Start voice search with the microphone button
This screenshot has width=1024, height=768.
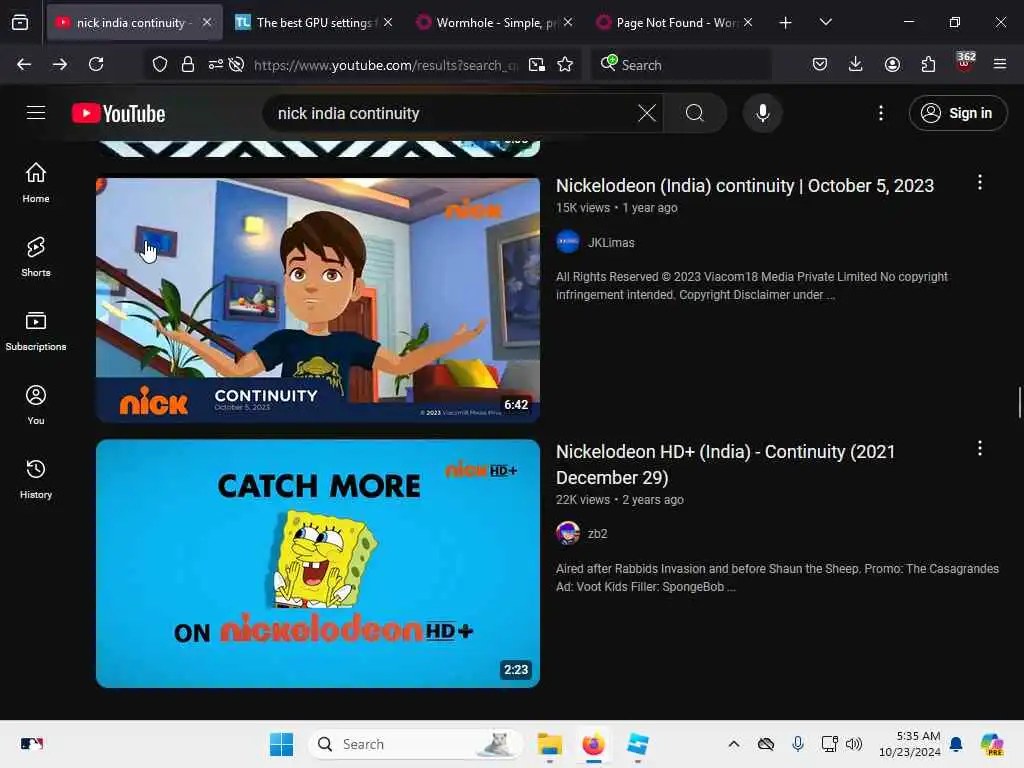pos(762,113)
